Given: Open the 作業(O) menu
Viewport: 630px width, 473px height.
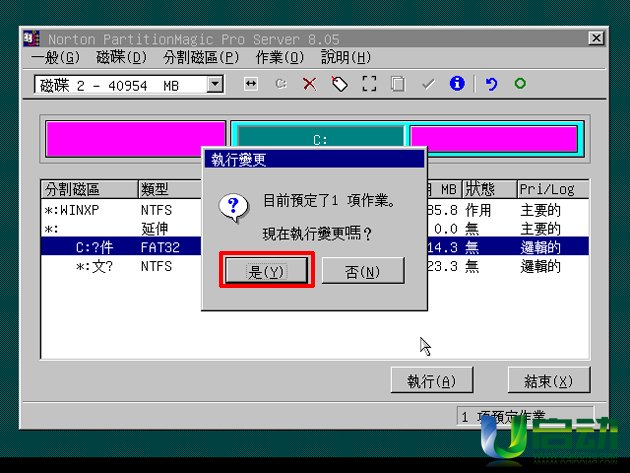Looking at the screenshot, I should [280, 58].
